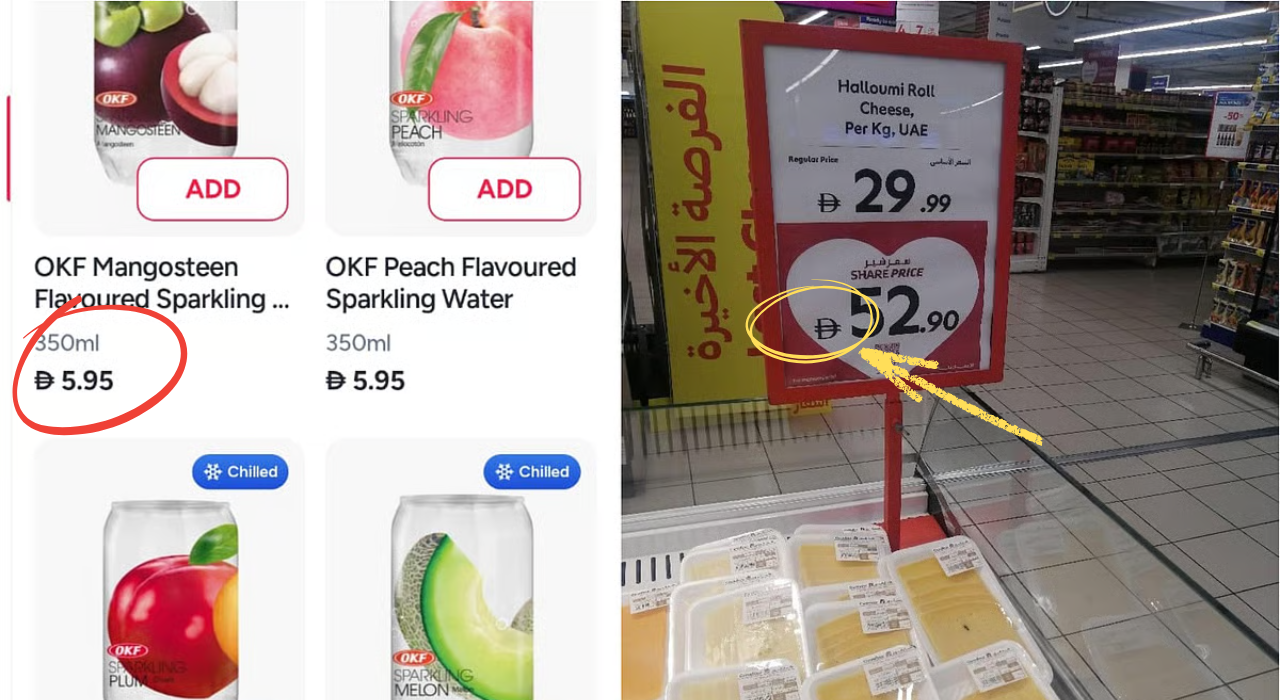
Task: Select the 5.95 price under Peach
Action: pyautogui.click(x=365, y=381)
